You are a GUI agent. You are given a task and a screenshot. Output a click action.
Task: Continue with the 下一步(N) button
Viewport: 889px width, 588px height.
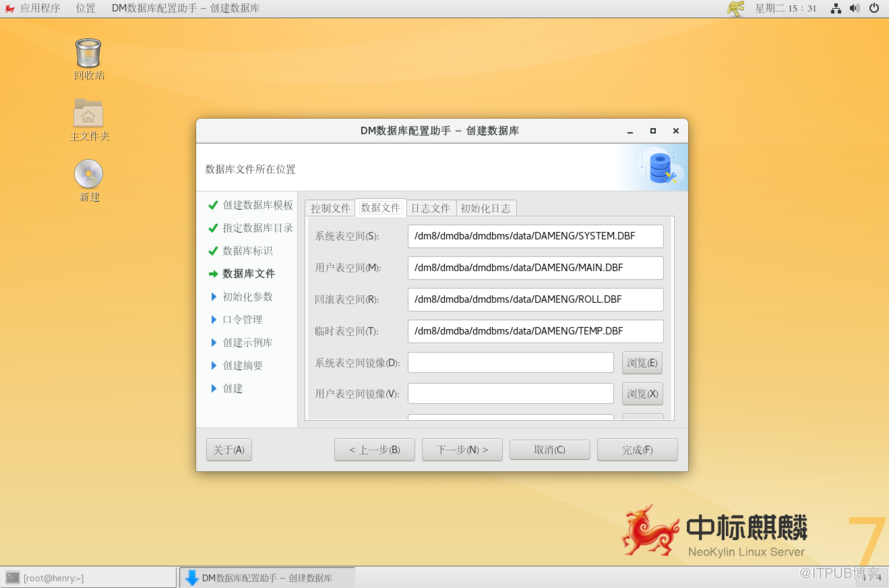[x=462, y=450]
